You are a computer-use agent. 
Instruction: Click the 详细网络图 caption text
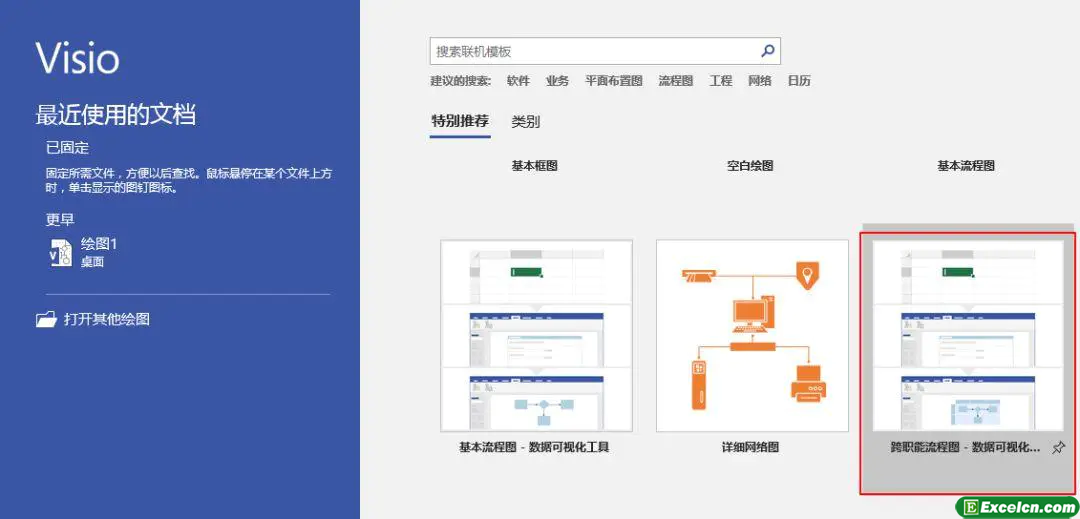coord(750,447)
